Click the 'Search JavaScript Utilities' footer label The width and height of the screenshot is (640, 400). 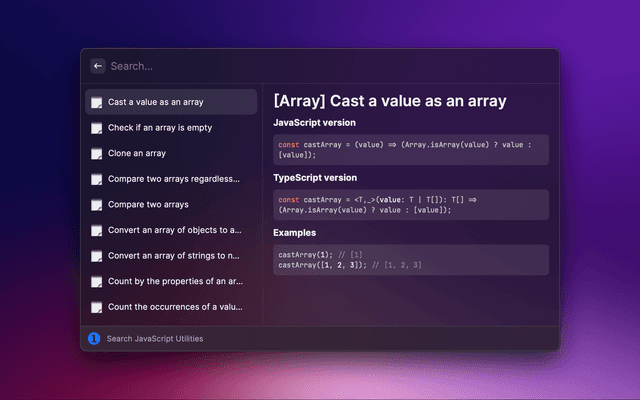click(155, 339)
